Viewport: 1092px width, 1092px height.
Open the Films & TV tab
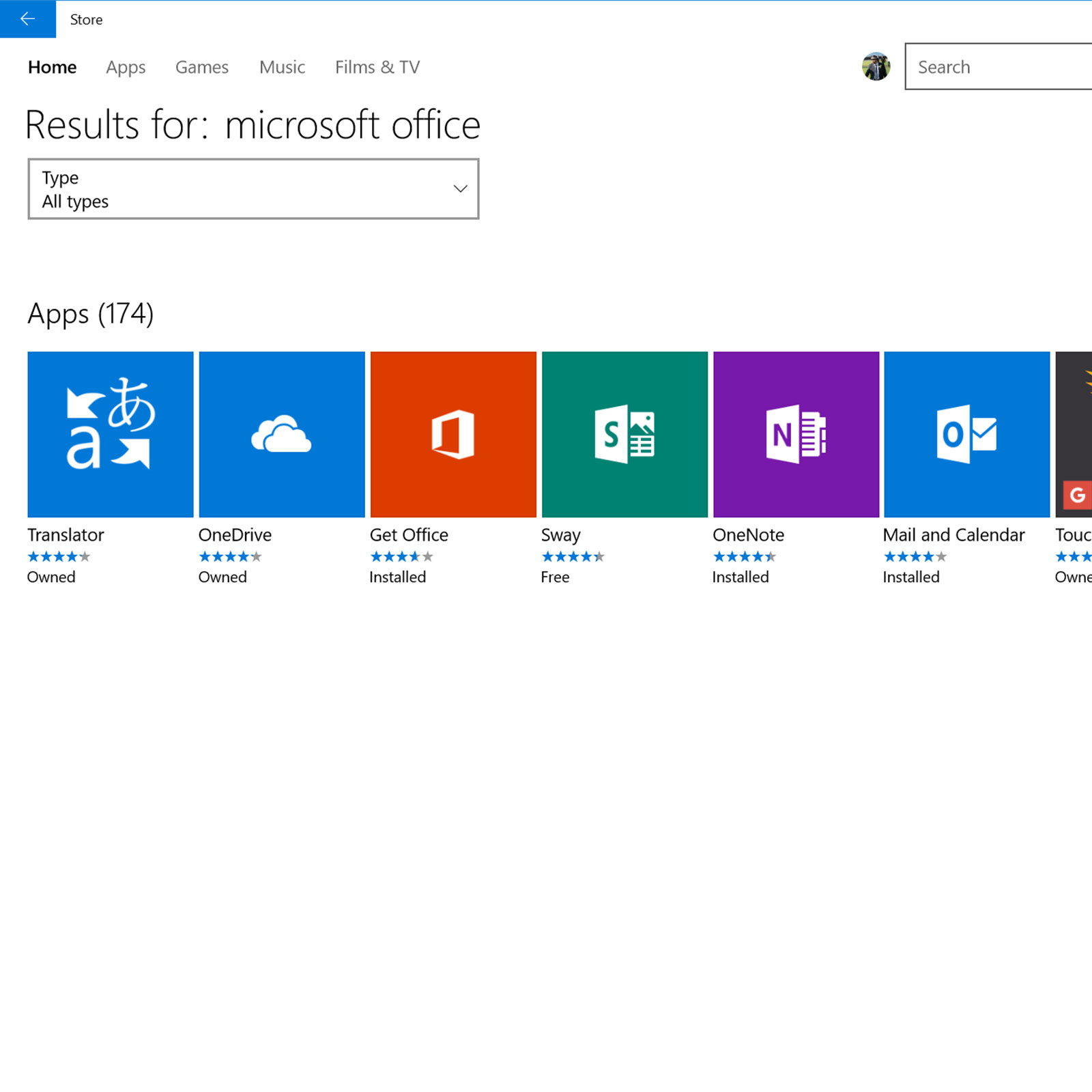(377, 68)
